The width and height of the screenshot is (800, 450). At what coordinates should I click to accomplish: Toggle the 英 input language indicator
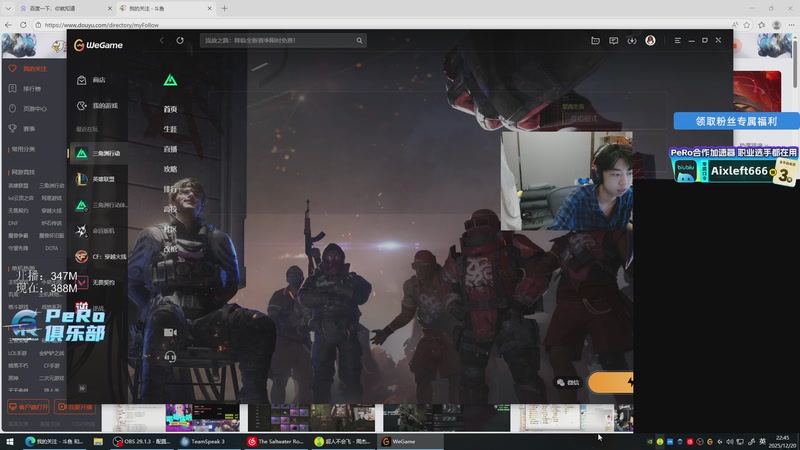pyautogui.click(x=762, y=442)
